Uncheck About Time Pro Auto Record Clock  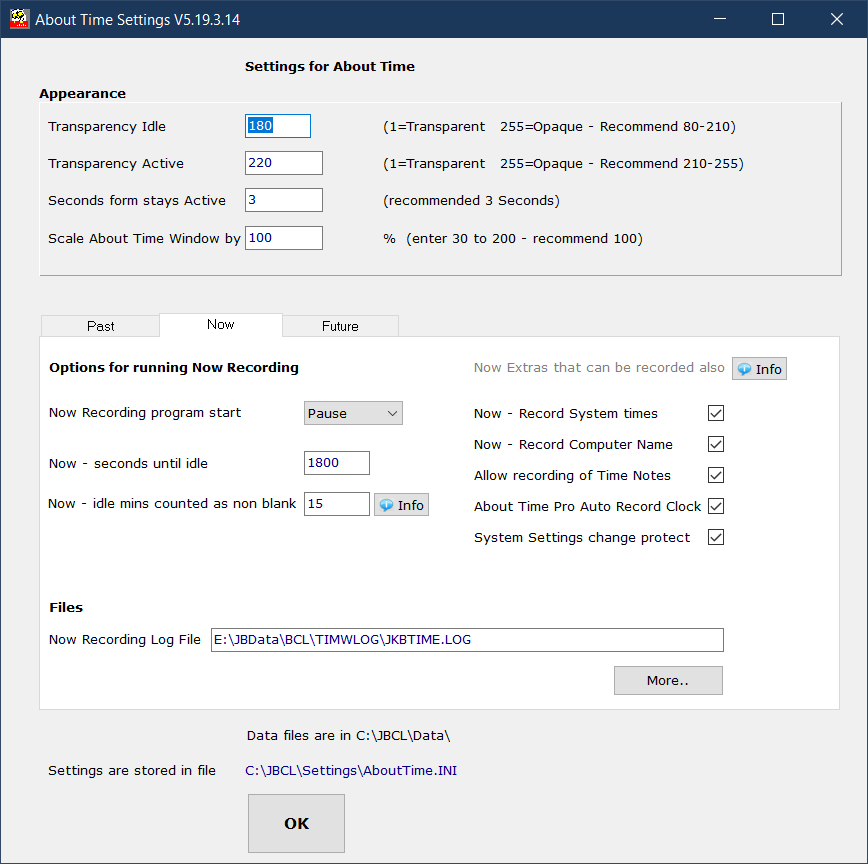(716, 506)
